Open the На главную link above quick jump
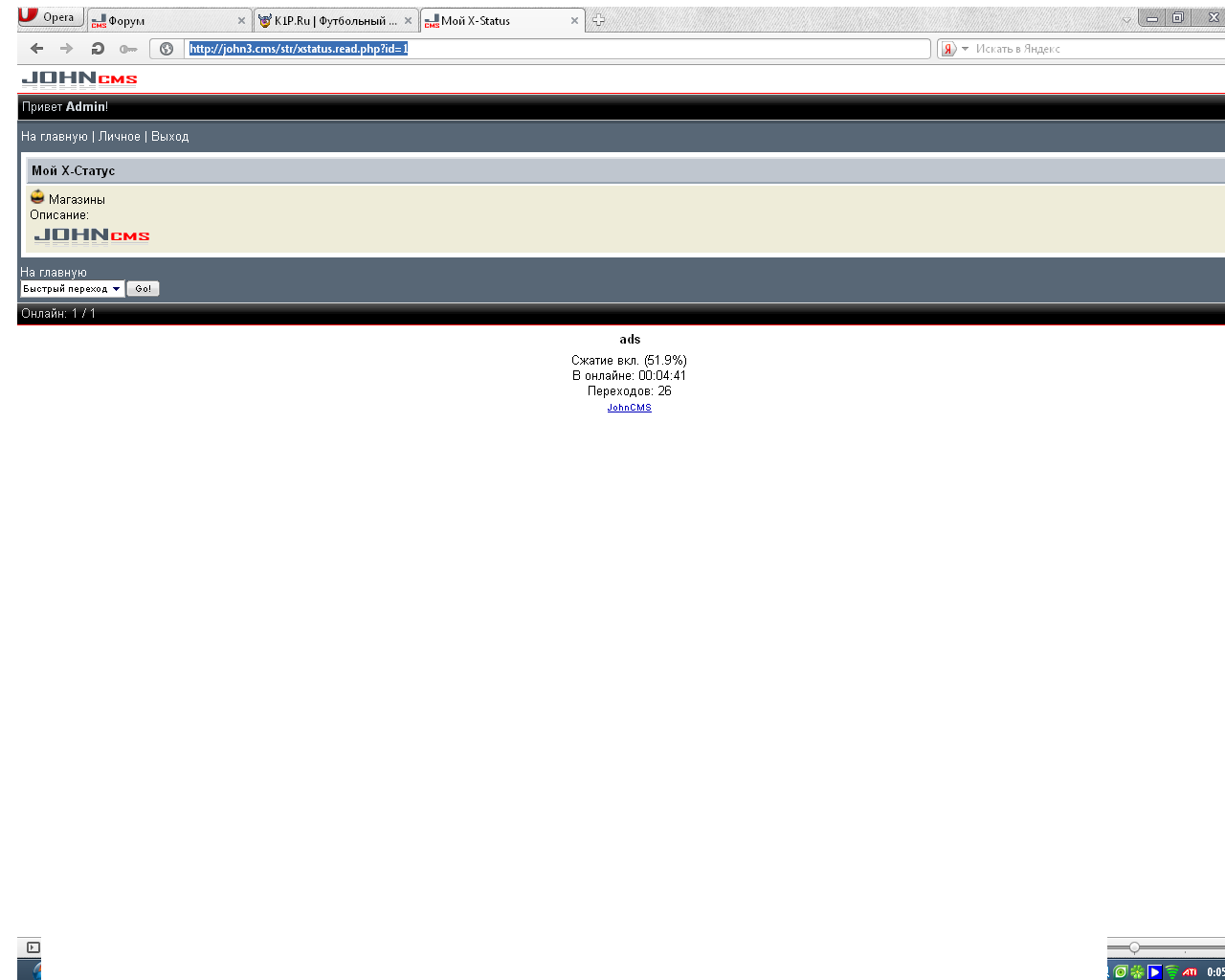The width and height of the screenshot is (1225, 980). point(54,273)
